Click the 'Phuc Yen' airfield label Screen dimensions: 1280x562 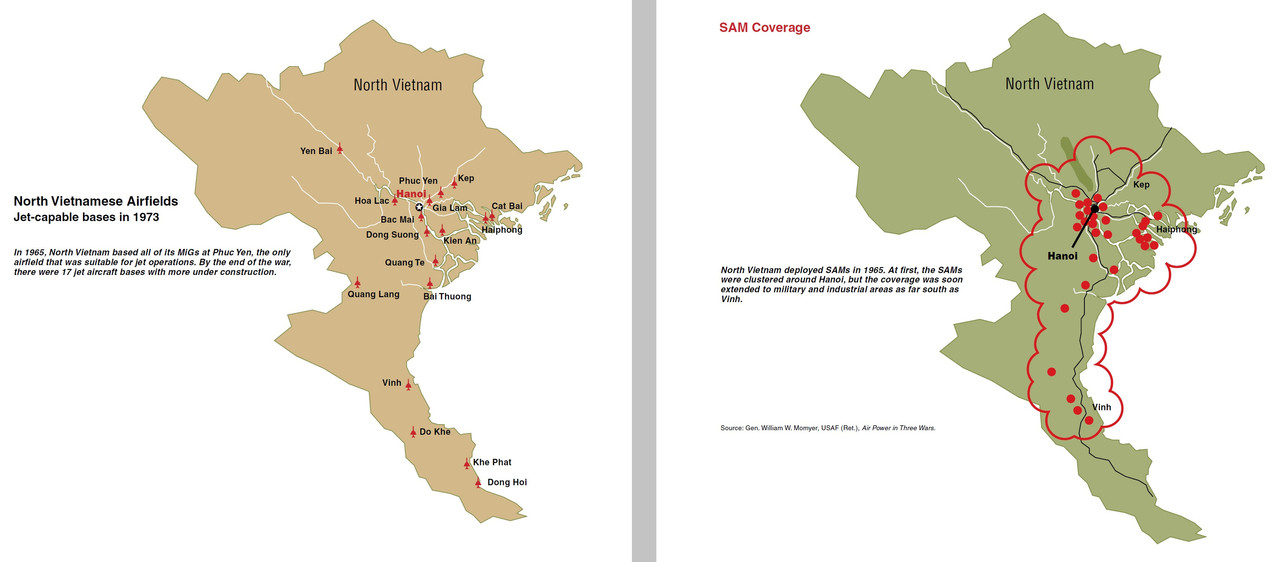point(418,181)
